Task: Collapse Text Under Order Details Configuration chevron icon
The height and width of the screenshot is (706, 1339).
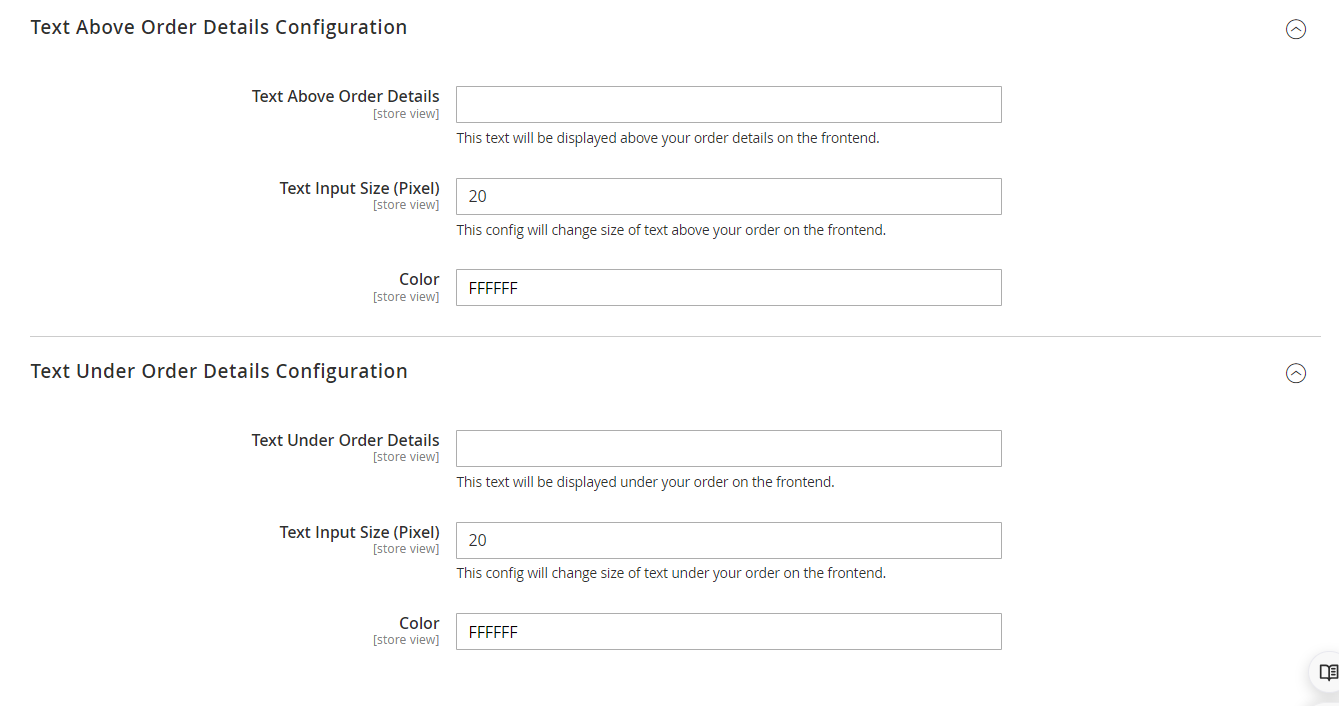Action: (1295, 373)
